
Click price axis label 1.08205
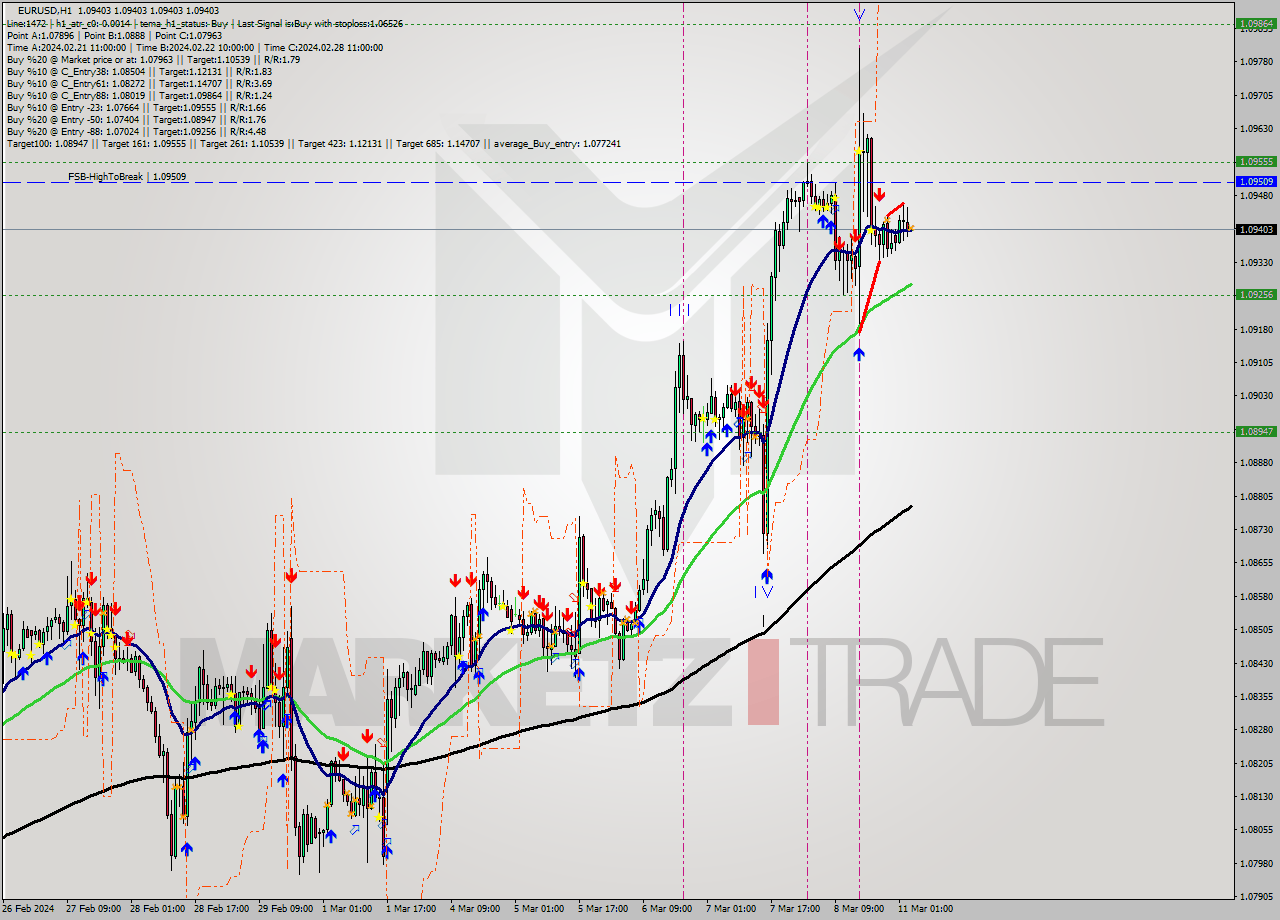click(1255, 764)
